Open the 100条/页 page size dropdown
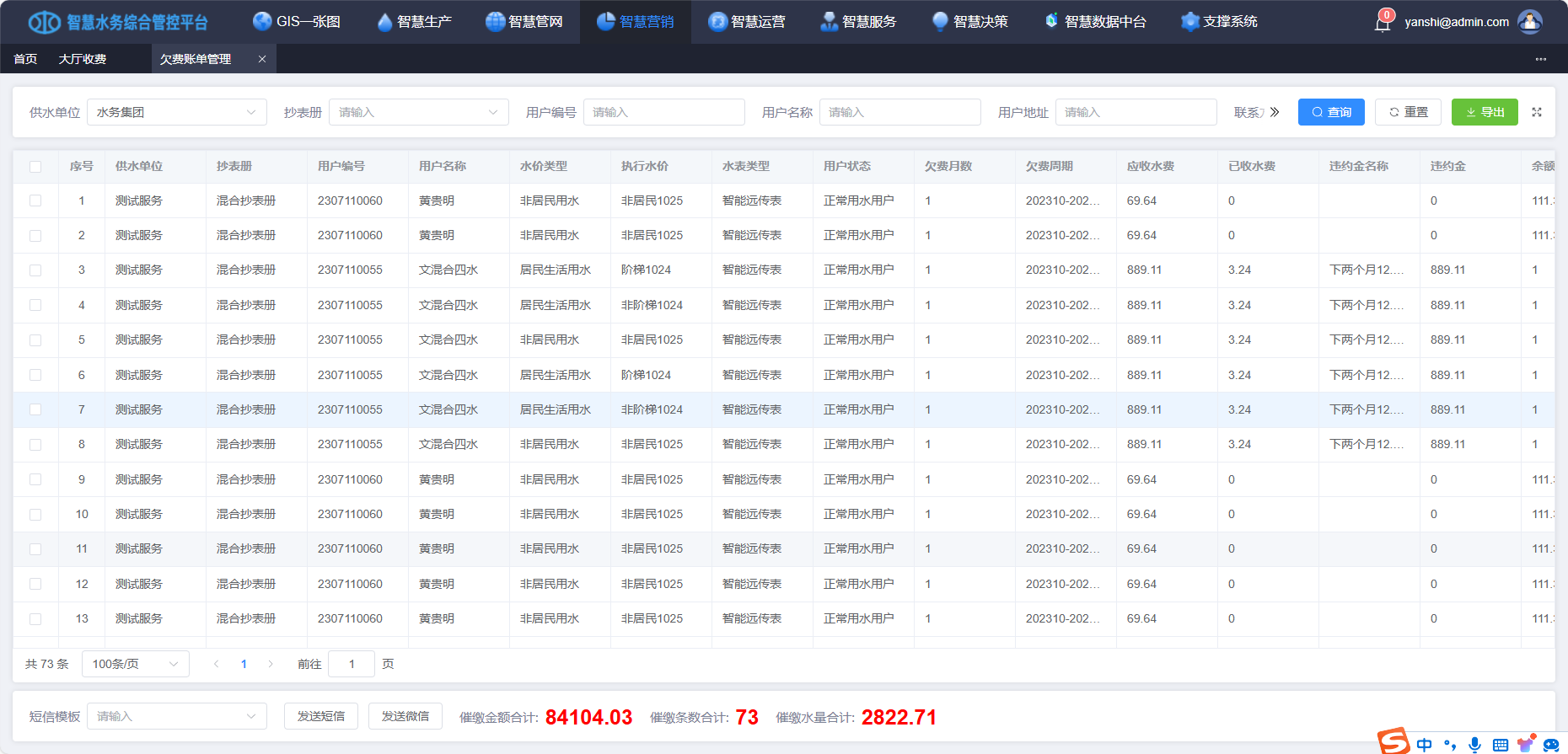The width and height of the screenshot is (1568, 754). (x=135, y=664)
